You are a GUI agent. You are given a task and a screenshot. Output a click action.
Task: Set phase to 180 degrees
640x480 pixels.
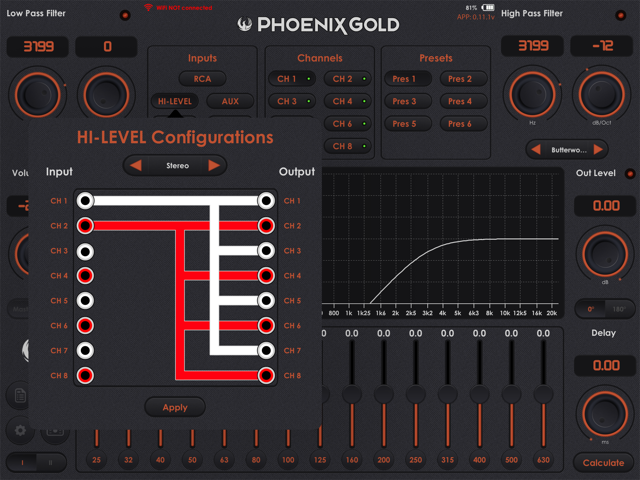pos(620,309)
